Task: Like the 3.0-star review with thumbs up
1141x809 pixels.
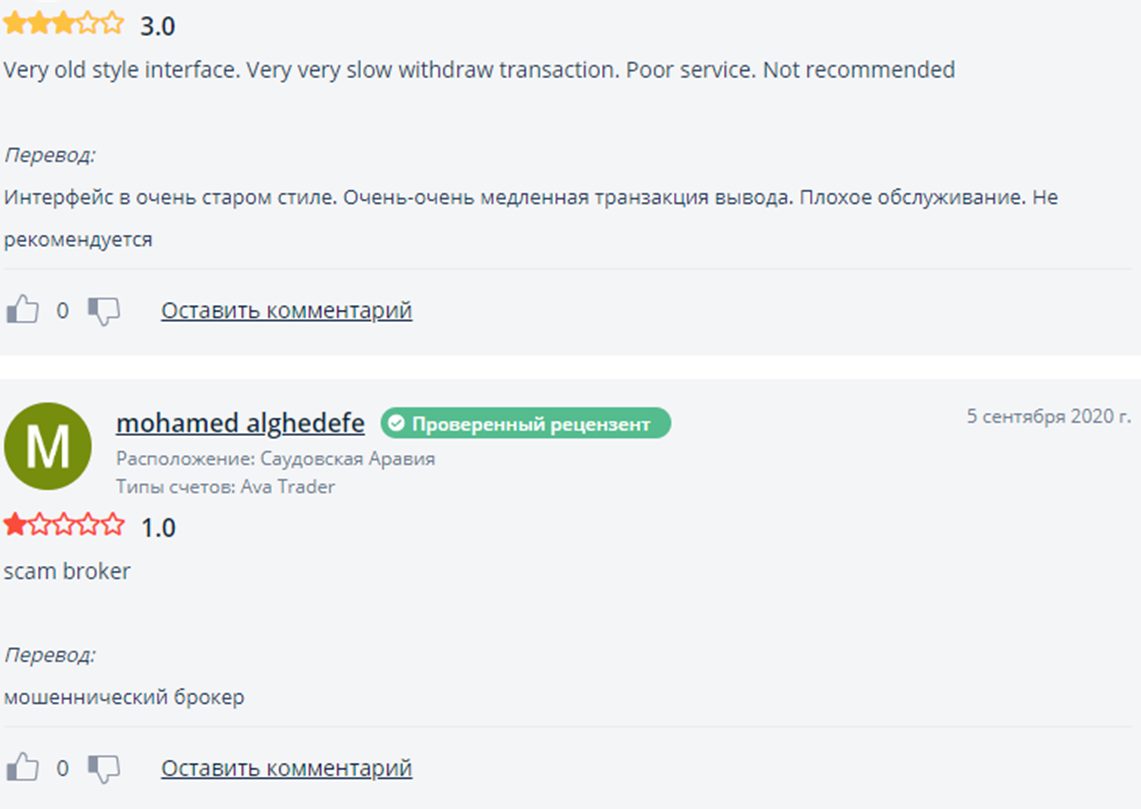Action: [23, 310]
